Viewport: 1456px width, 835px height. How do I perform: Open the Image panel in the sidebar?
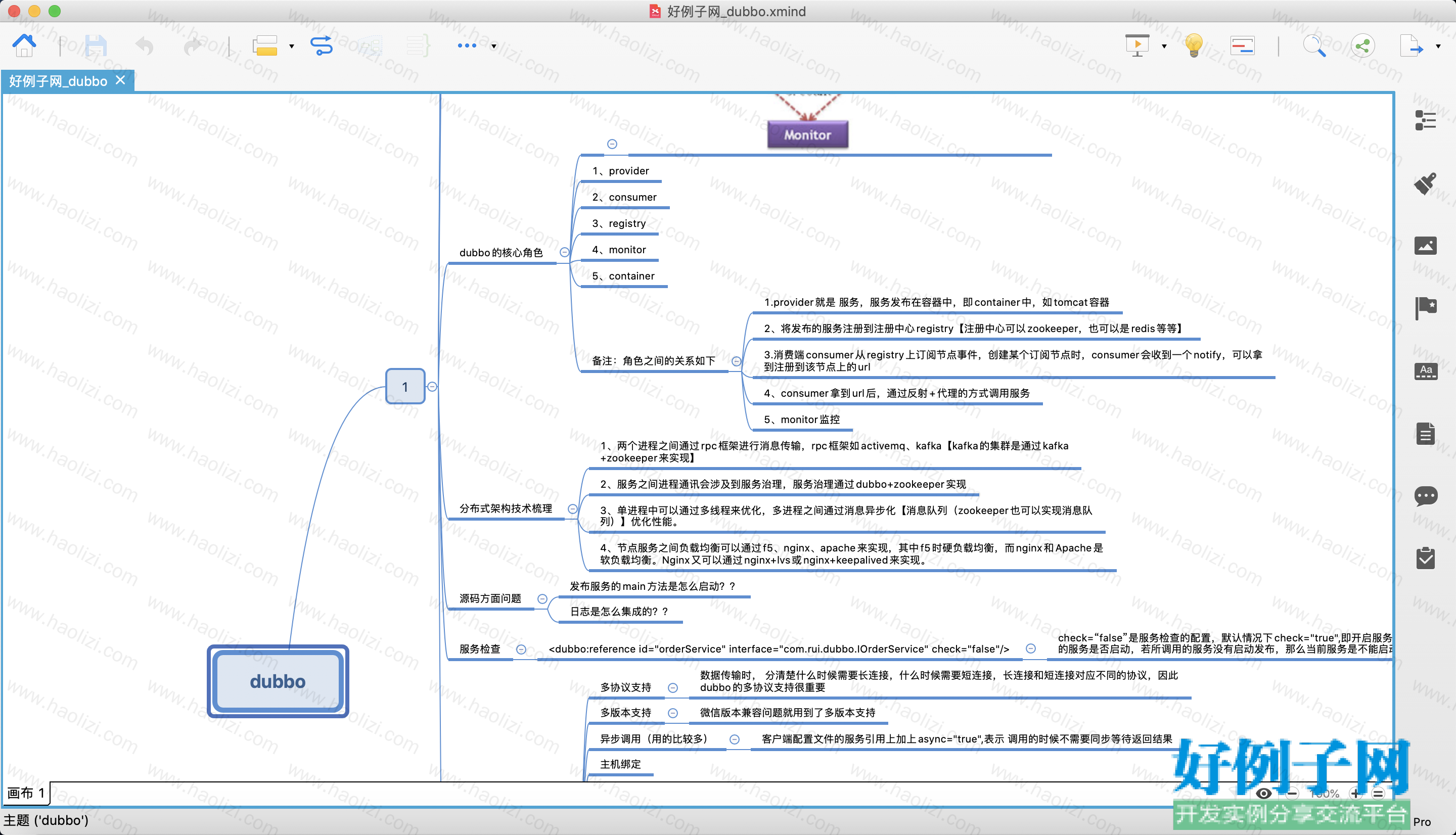1425,246
